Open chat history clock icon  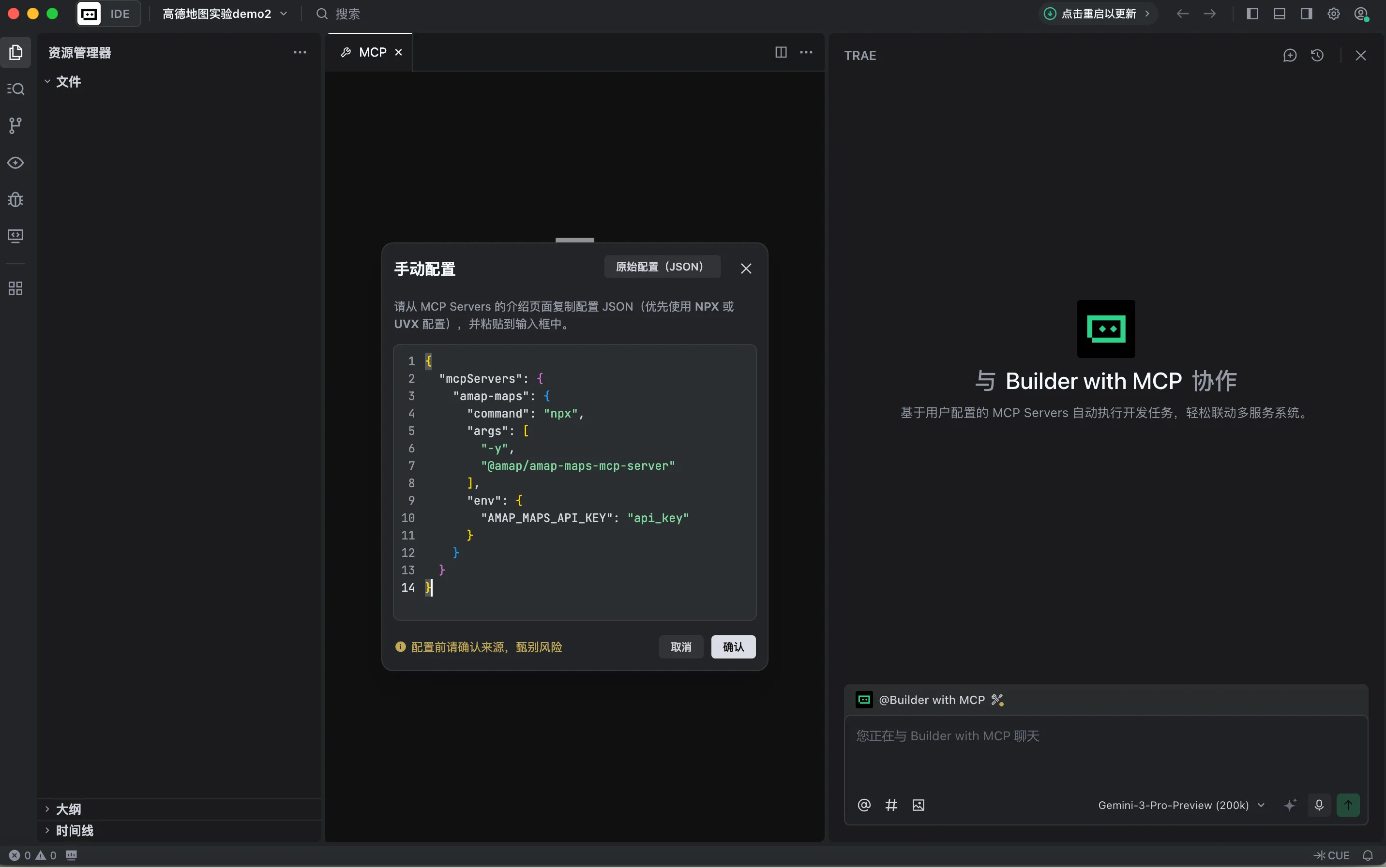[1317, 55]
